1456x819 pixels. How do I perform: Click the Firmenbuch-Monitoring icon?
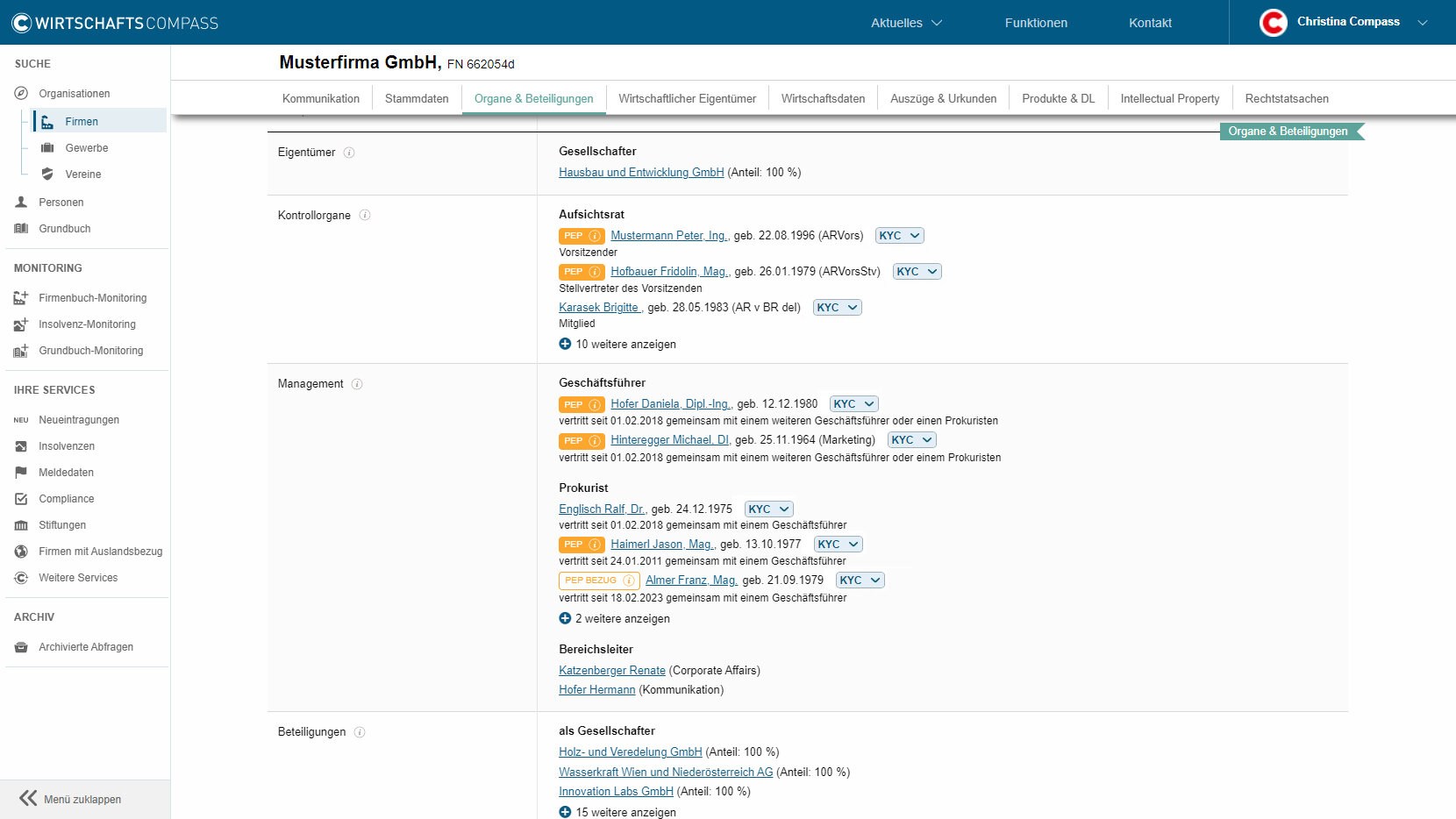tap(21, 297)
